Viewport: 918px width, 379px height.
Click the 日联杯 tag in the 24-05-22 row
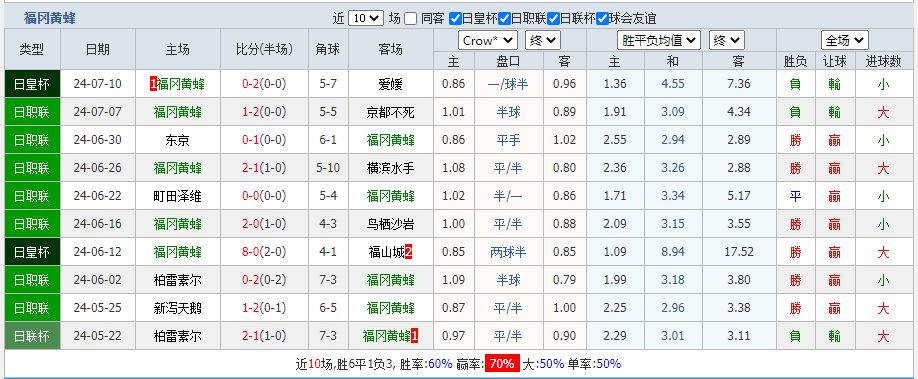(x=32, y=336)
